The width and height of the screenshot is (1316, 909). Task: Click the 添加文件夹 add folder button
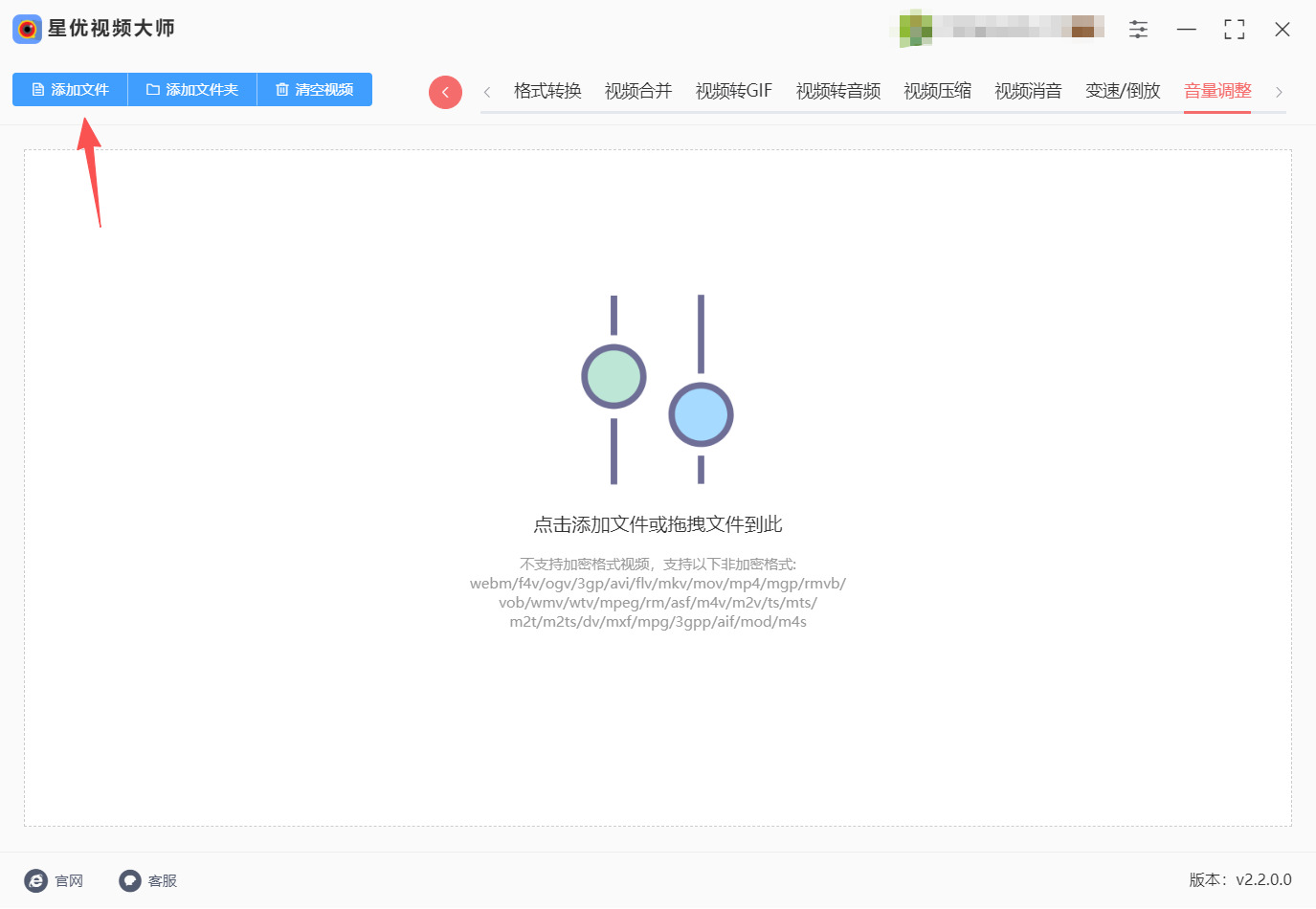[x=192, y=90]
